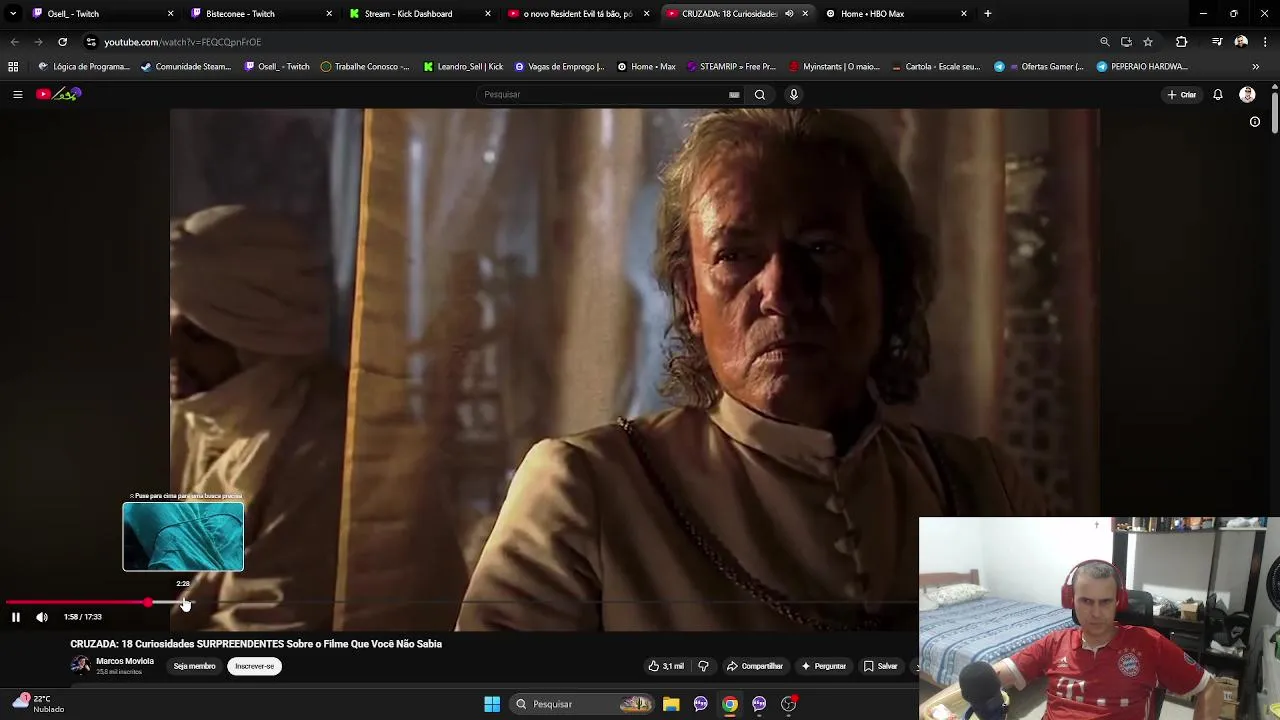Click the "Inscrever-se" subscribe button
Image resolution: width=1280 pixels, height=720 pixels.
(254, 666)
